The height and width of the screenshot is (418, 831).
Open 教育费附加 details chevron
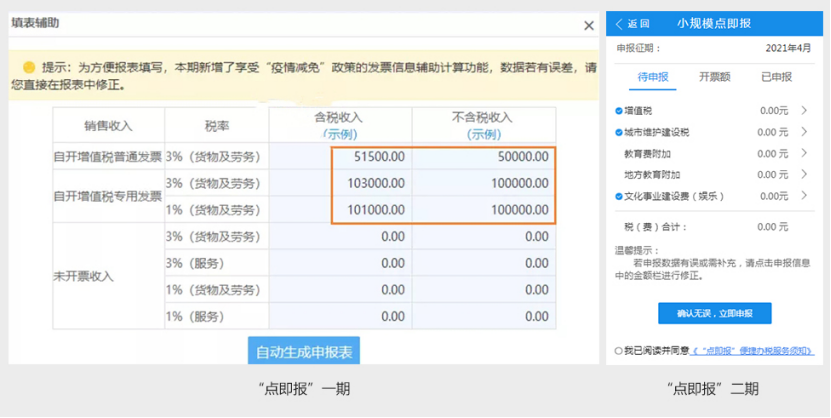point(804,153)
